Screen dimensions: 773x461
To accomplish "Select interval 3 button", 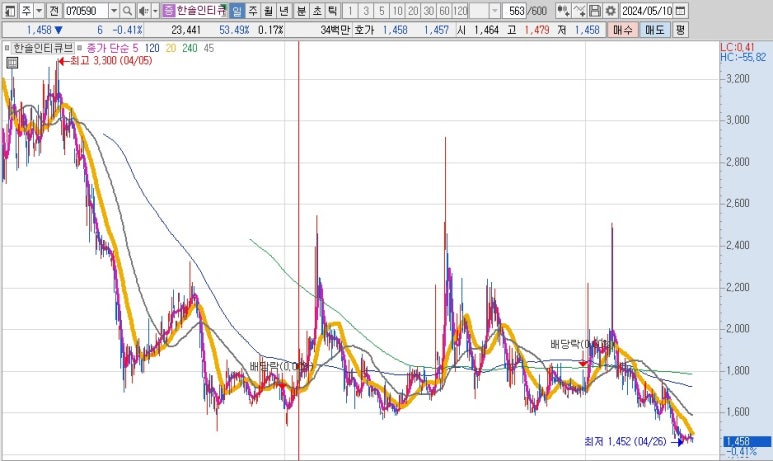I will coord(366,10).
